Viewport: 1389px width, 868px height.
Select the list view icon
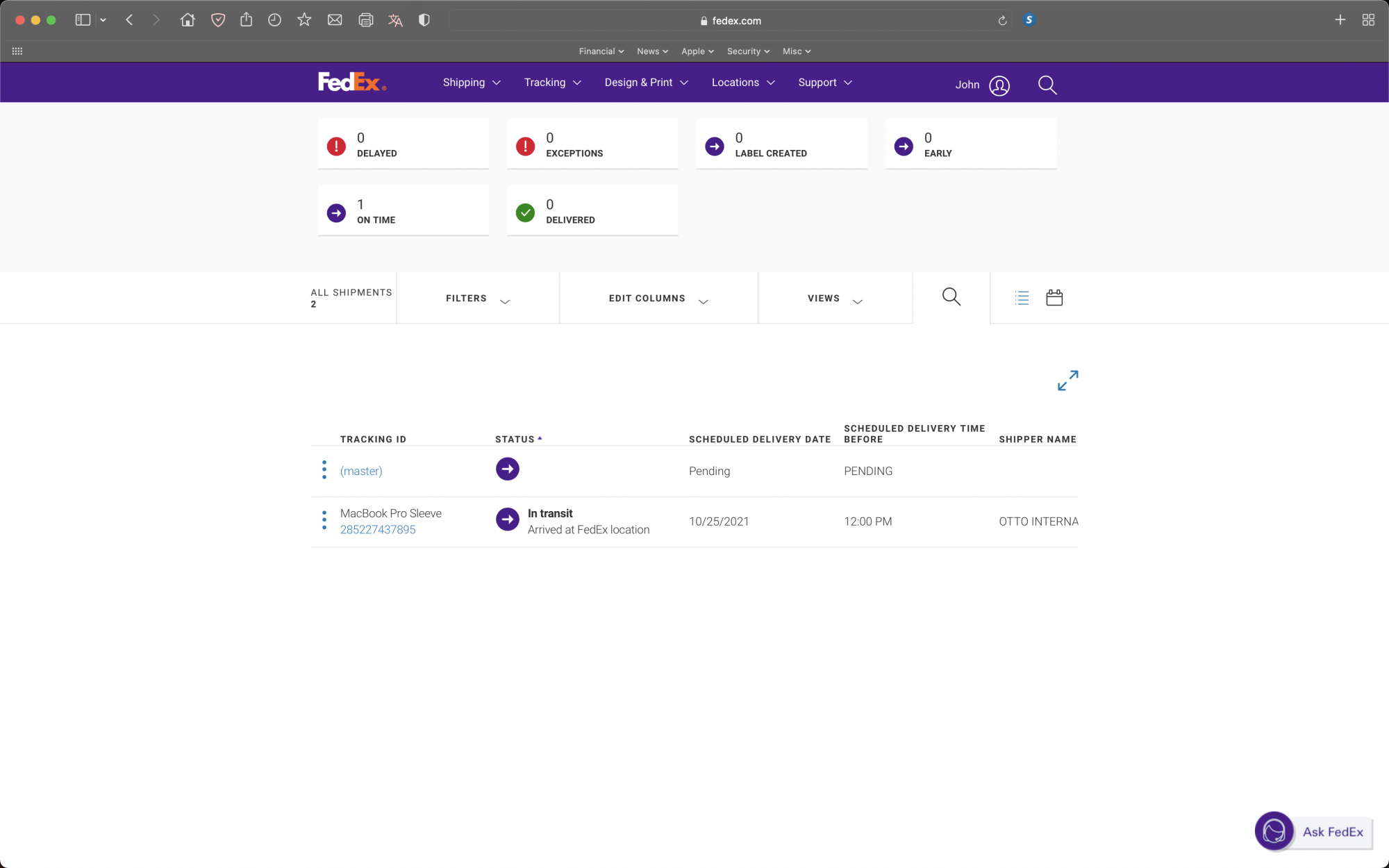1022,298
